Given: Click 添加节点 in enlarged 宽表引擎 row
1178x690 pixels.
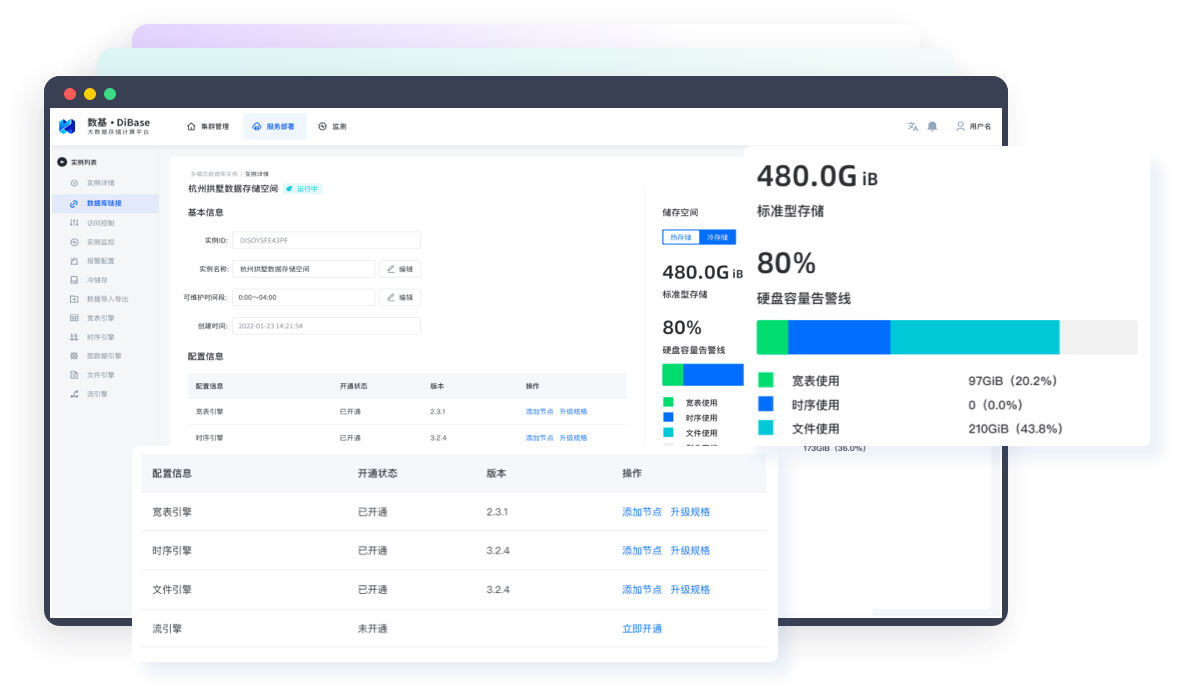Looking at the screenshot, I should pyautogui.click(x=642, y=512).
